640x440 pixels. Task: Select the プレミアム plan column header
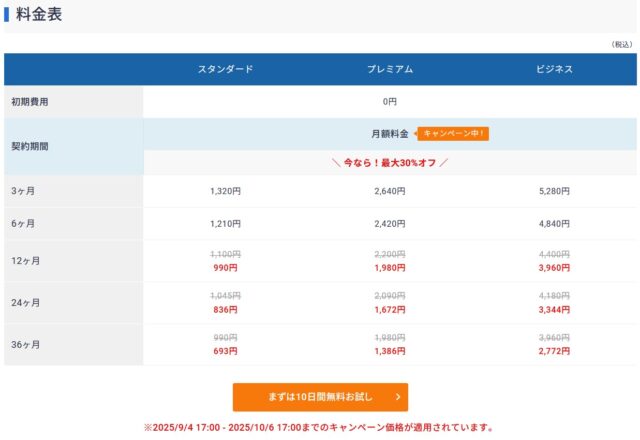click(x=389, y=69)
